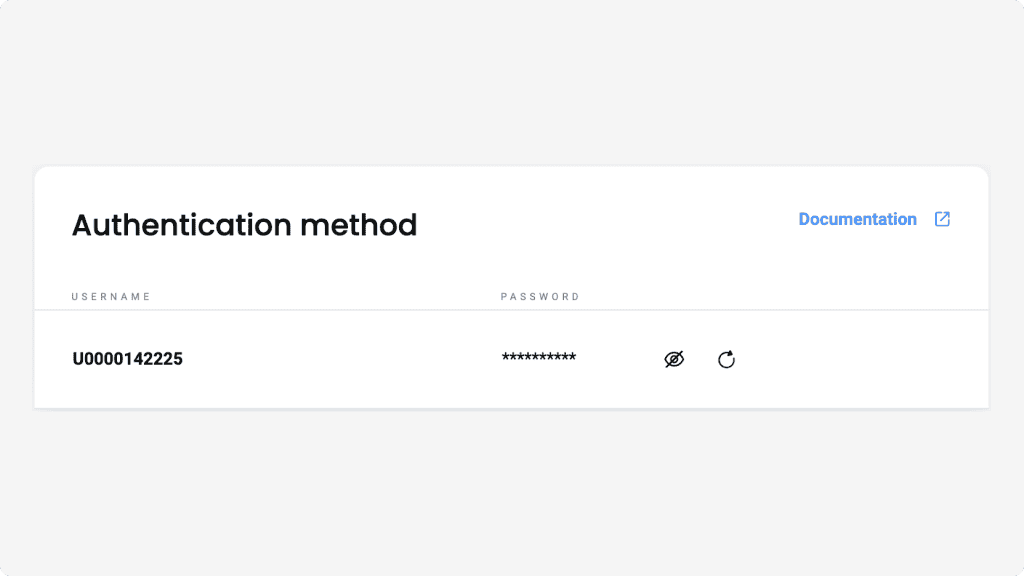The height and width of the screenshot is (576, 1024).
Task: Unmask the password field value
Action: point(675,359)
